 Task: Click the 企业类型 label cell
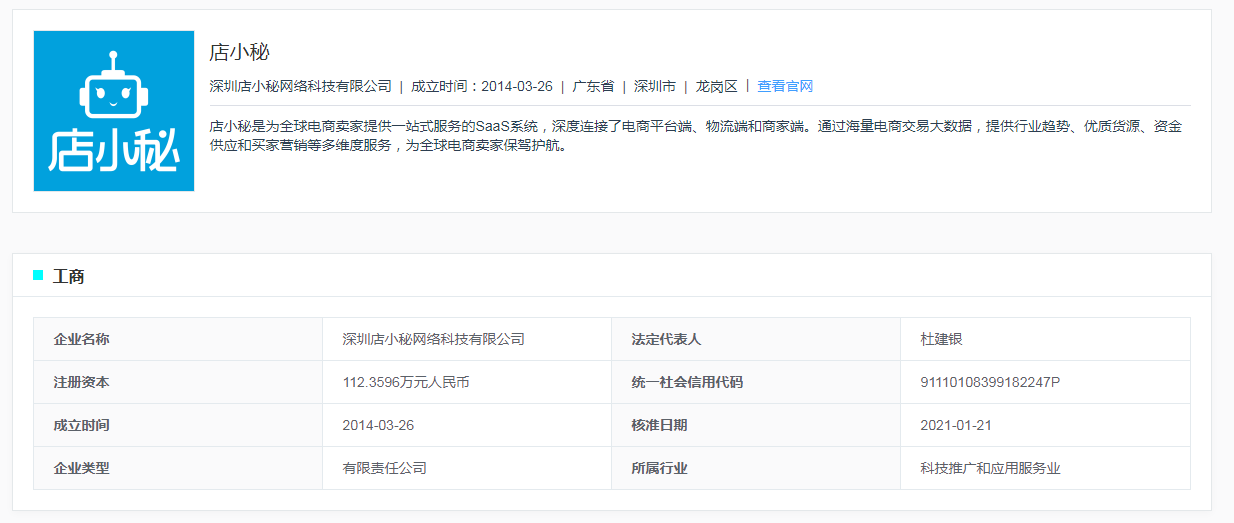click(178, 468)
